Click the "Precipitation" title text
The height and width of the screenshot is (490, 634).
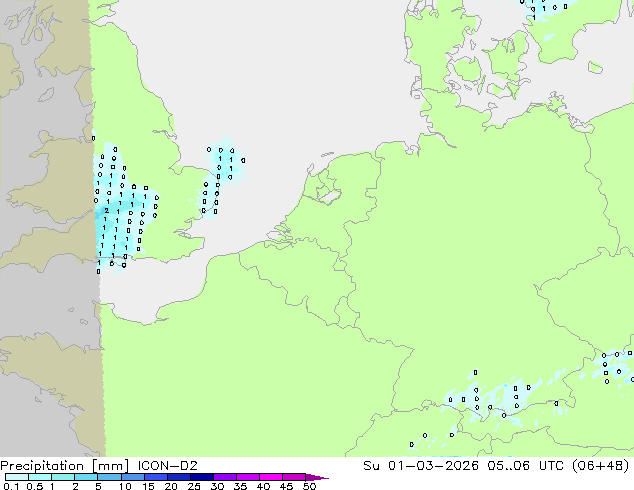[42, 466]
